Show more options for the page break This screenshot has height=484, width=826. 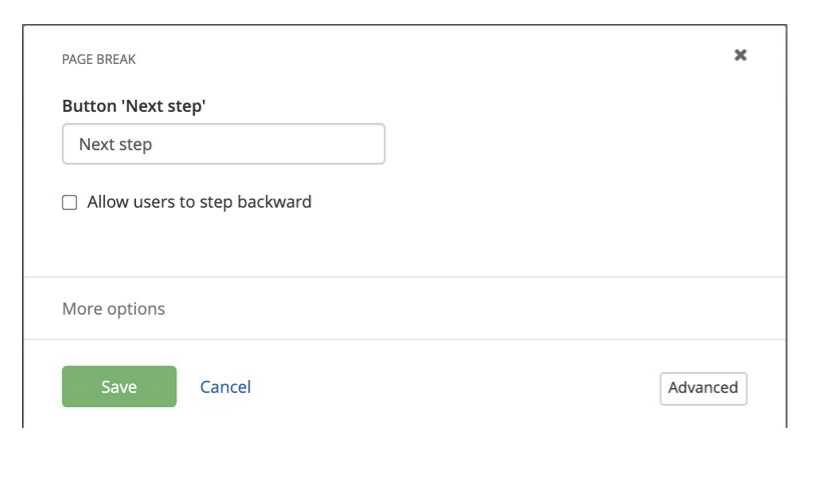(x=113, y=309)
